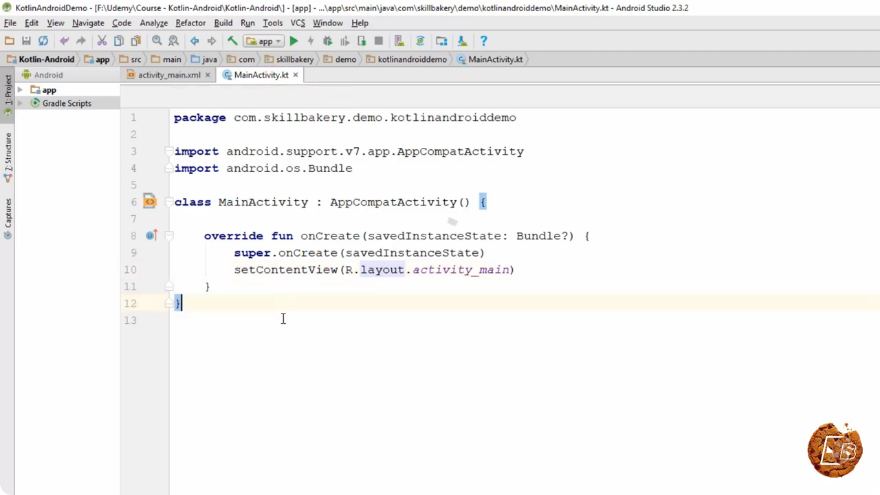Viewport: 880px width, 495px height.
Task: Open the Analyze menu
Action: (154, 23)
